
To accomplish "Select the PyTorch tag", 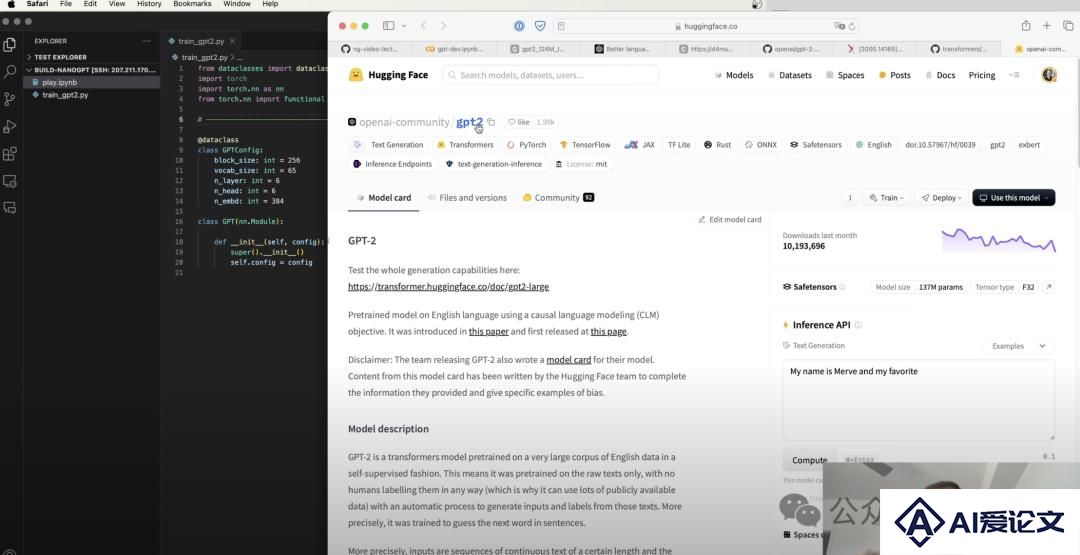I will pyautogui.click(x=527, y=145).
